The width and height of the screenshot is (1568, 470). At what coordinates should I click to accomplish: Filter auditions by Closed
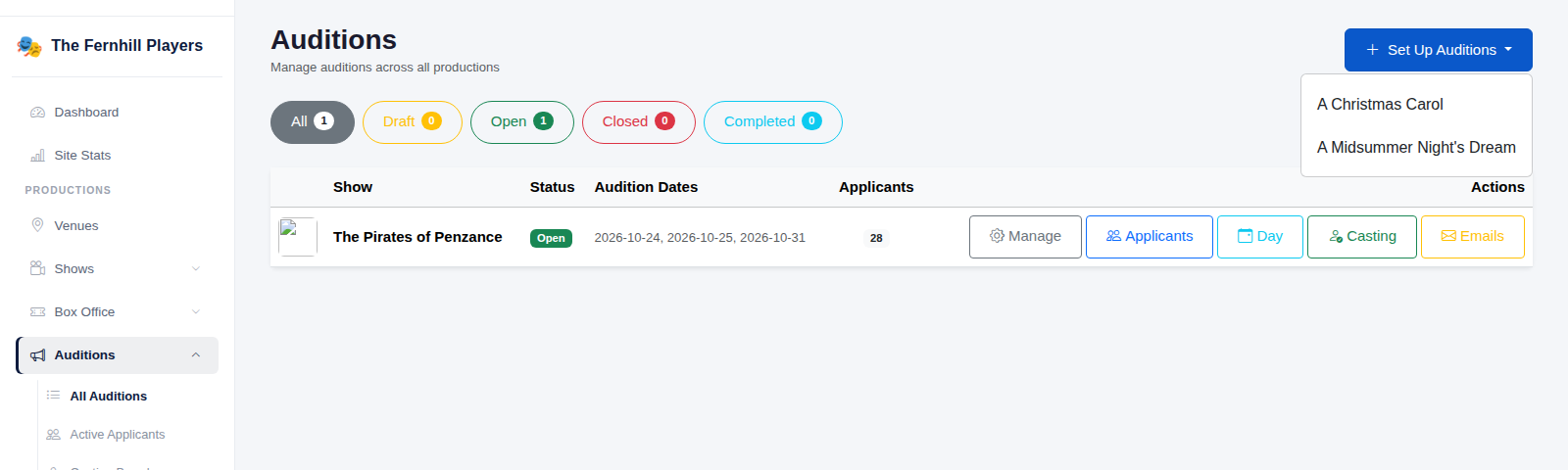[639, 122]
